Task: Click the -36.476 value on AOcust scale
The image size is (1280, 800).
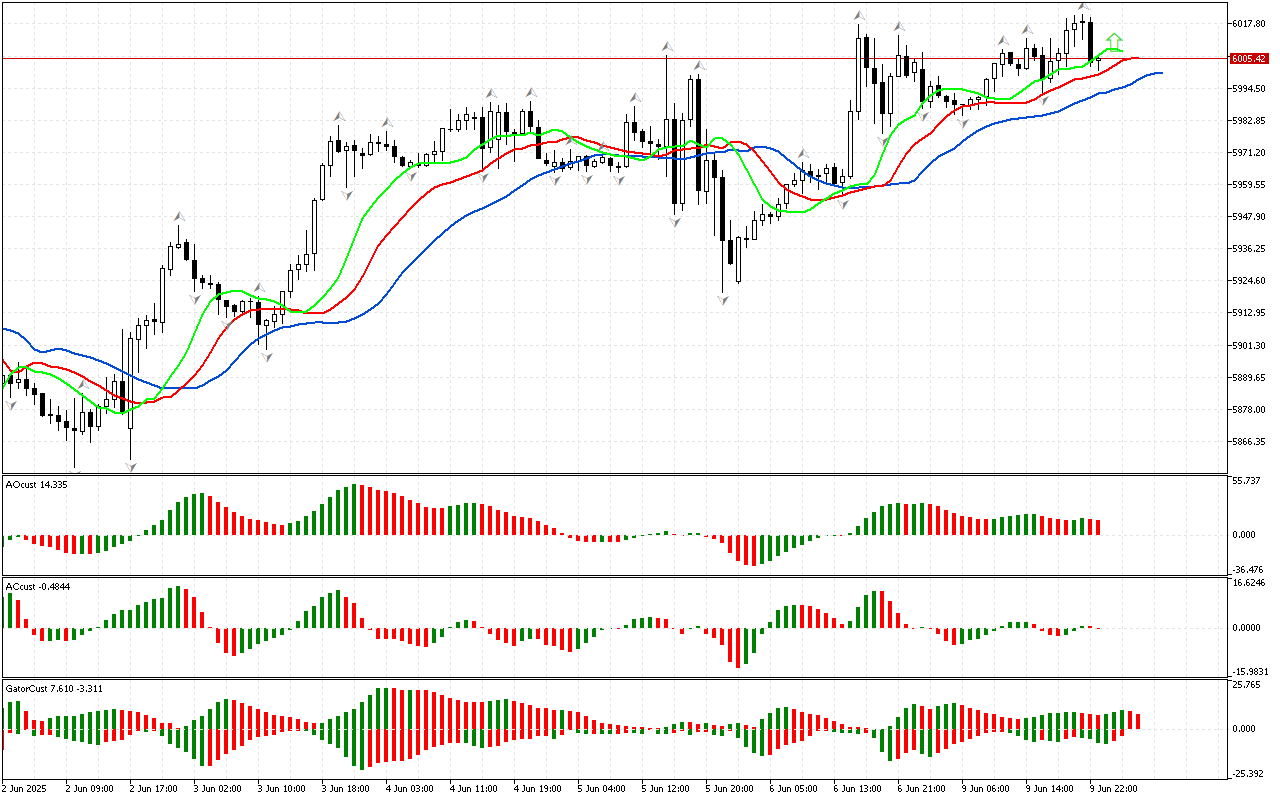Action: [x=1246, y=570]
